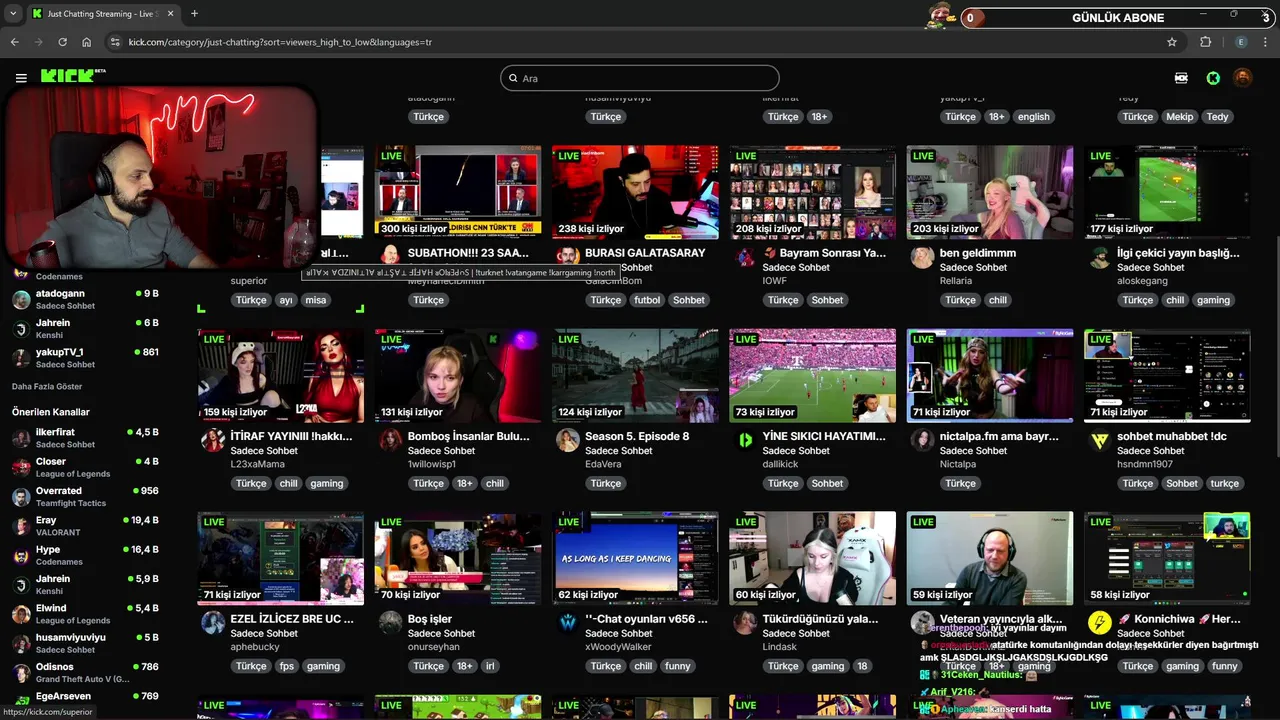Open the ben geldimmm stream thumbnail
The height and width of the screenshot is (720, 1280).
tap(990, 191)
